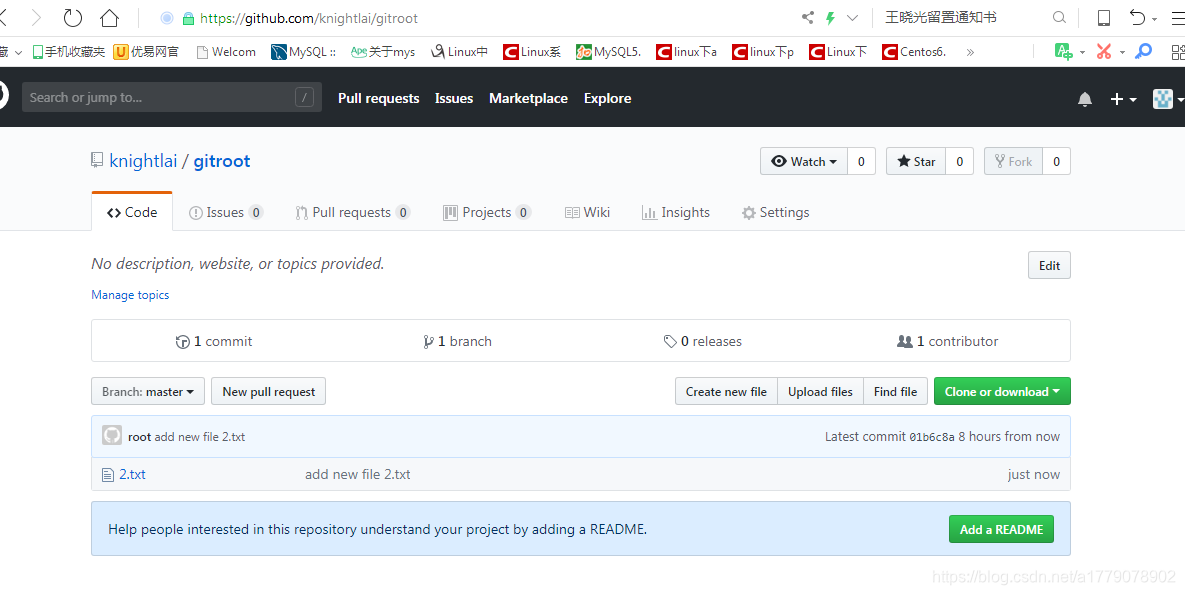Image resolution: width=1185 pixels, height=595 pixels.
Task: Expand the Watch dropdown button
Action: click(804, 161)
